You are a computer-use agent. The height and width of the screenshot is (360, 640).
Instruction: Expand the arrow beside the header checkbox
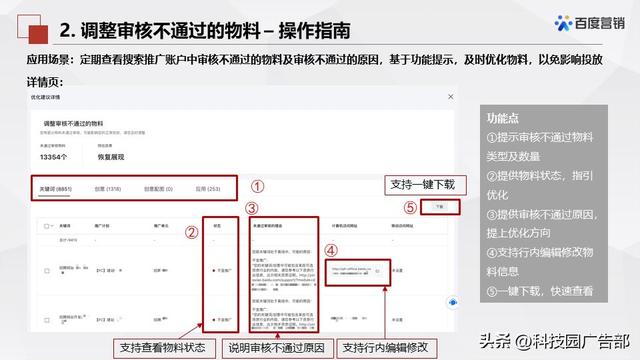51,226
